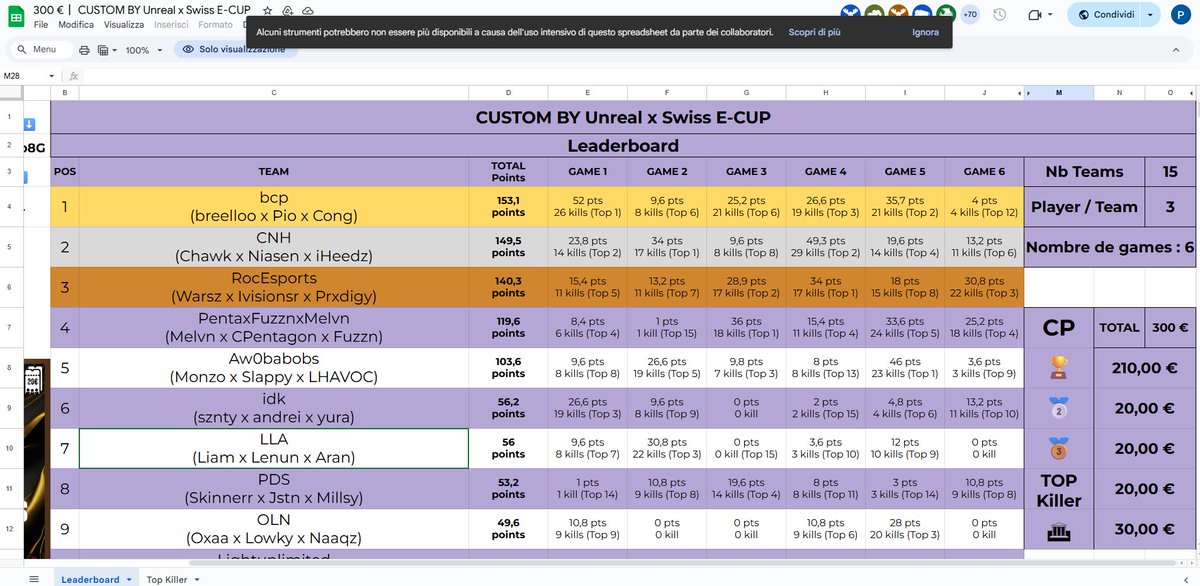The width and height of the screenshot is (1200, 586).
Task: Open the Google Sheets home icon
Action: click(x=14, y=15)
